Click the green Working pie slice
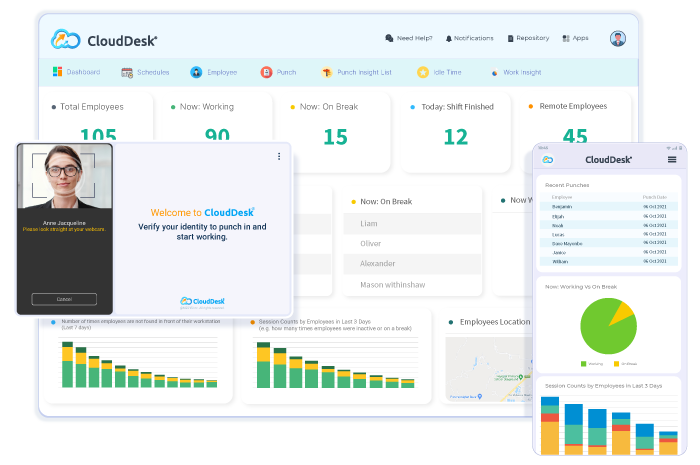 click(604, 332)
